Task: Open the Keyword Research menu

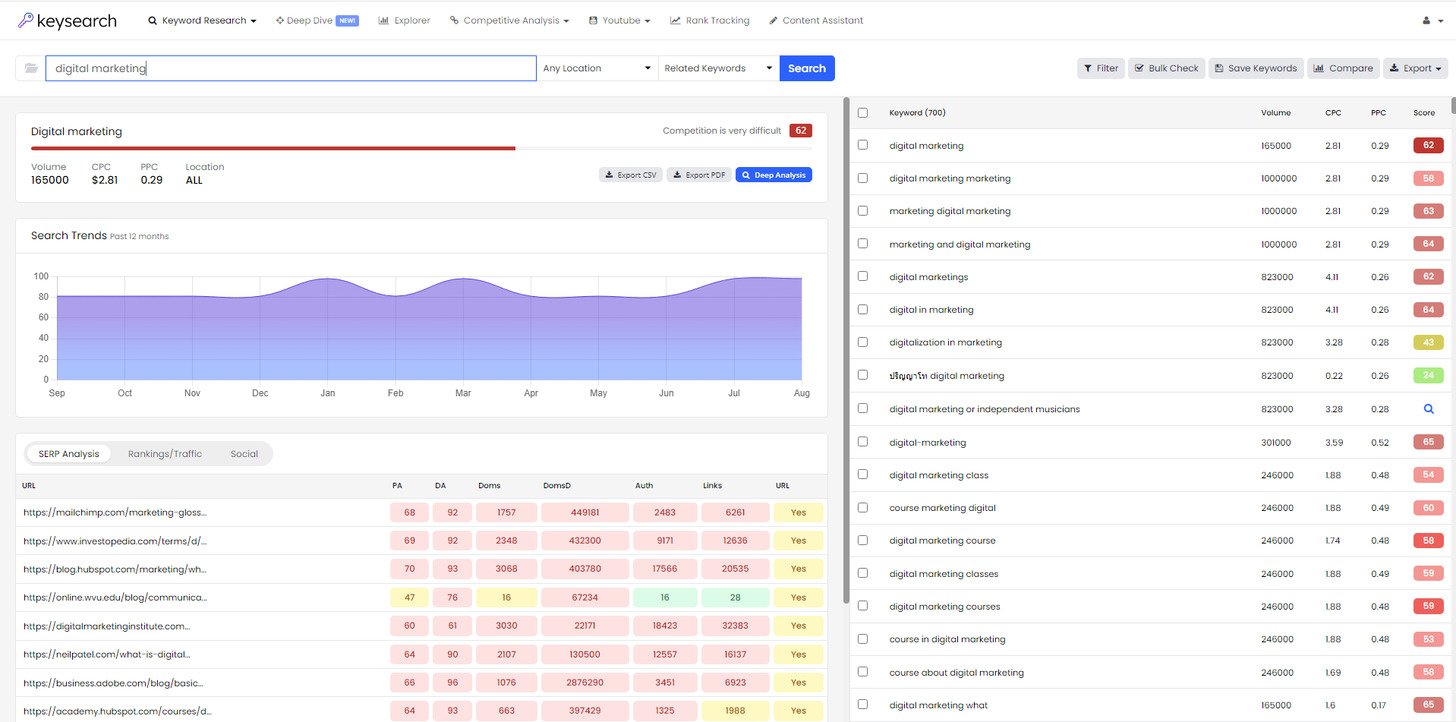Action: (202, 20)
